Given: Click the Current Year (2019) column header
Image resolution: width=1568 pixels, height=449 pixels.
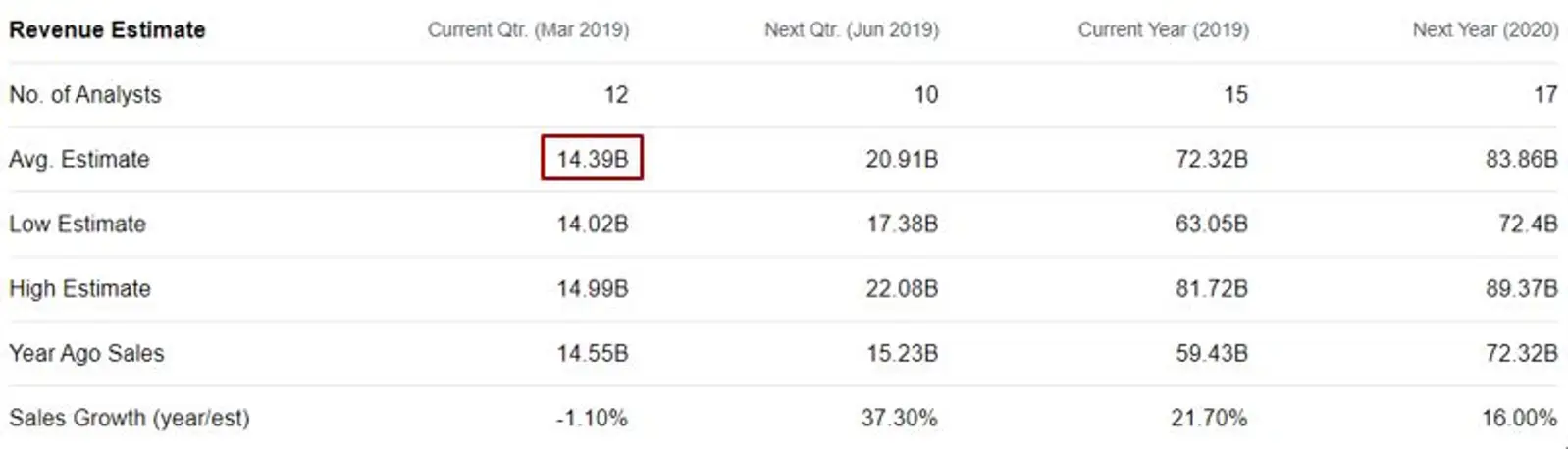Looking at the screenshot, I should point(1164,29).
